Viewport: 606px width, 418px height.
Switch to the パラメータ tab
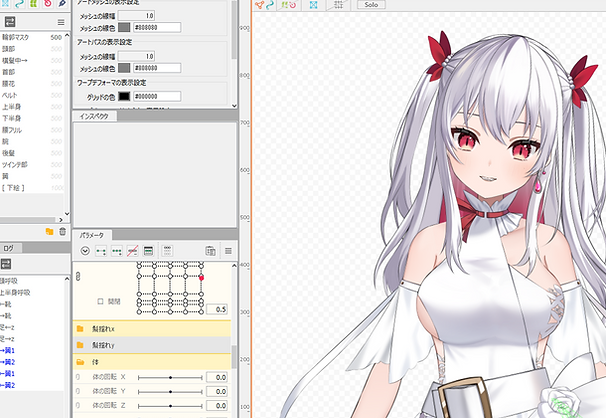(x=92, y=235)
